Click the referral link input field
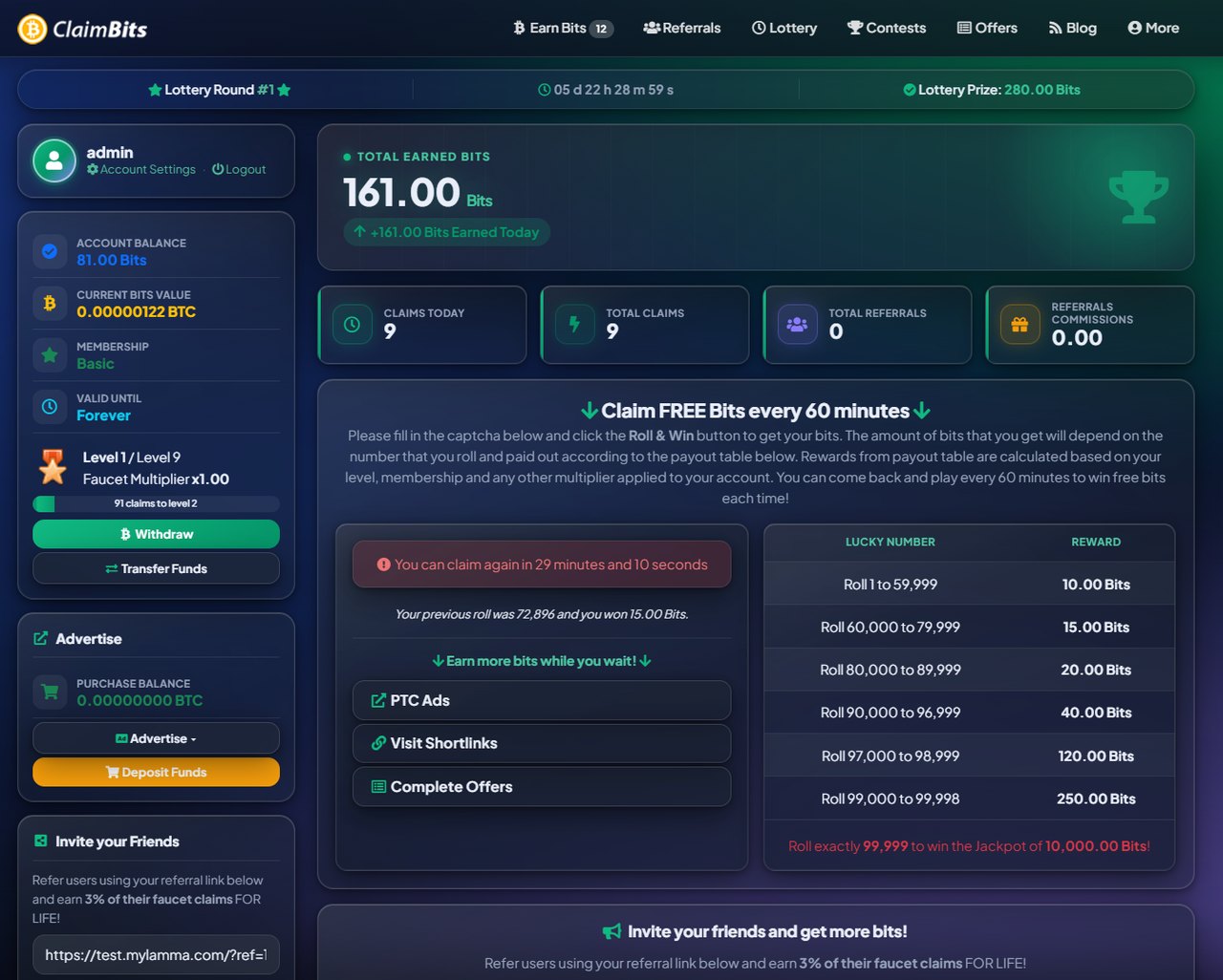The width and height of the screenshot is (1223, 980). click(156, 954)
